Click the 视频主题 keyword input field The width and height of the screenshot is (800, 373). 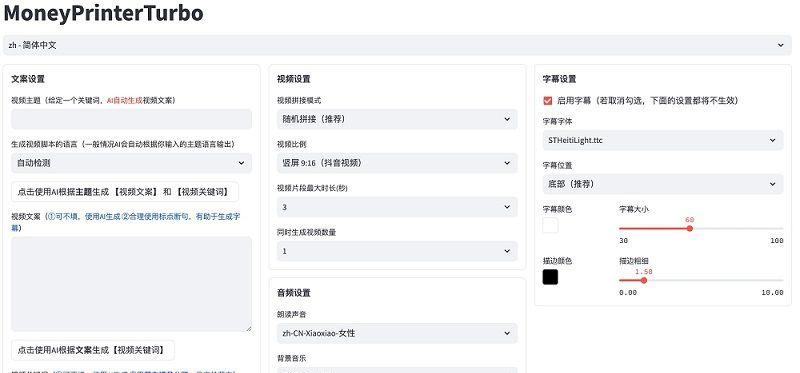click(131, 119)
